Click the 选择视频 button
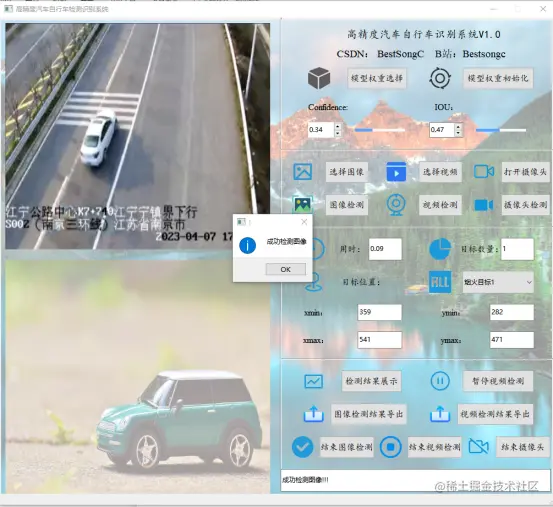 point(440,172)
